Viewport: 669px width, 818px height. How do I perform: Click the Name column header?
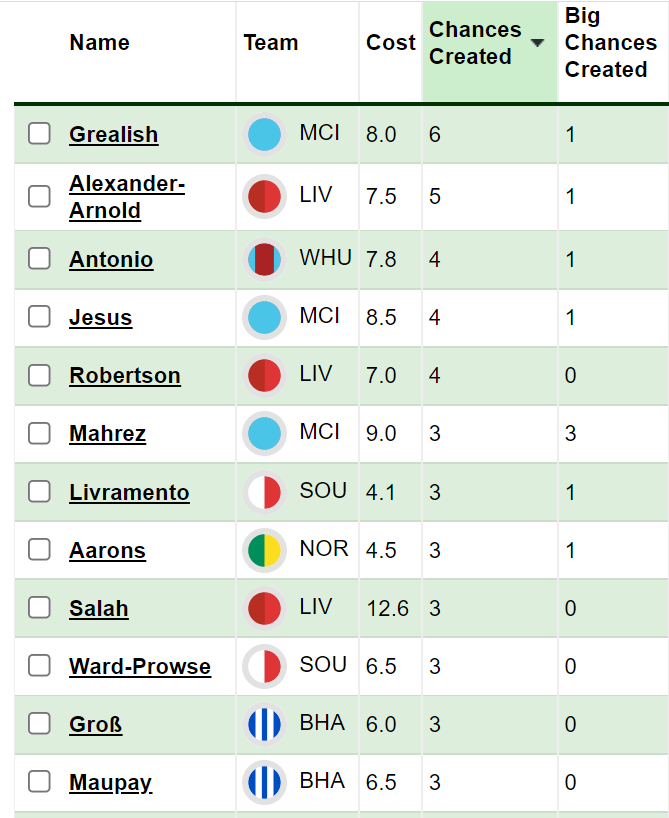[100, 43]
